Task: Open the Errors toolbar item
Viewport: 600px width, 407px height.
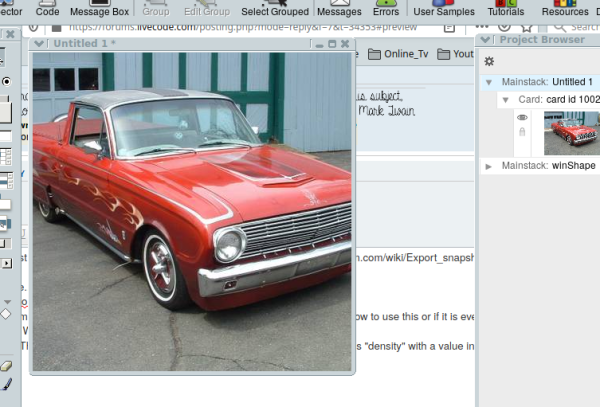Action: pos(385,9)
